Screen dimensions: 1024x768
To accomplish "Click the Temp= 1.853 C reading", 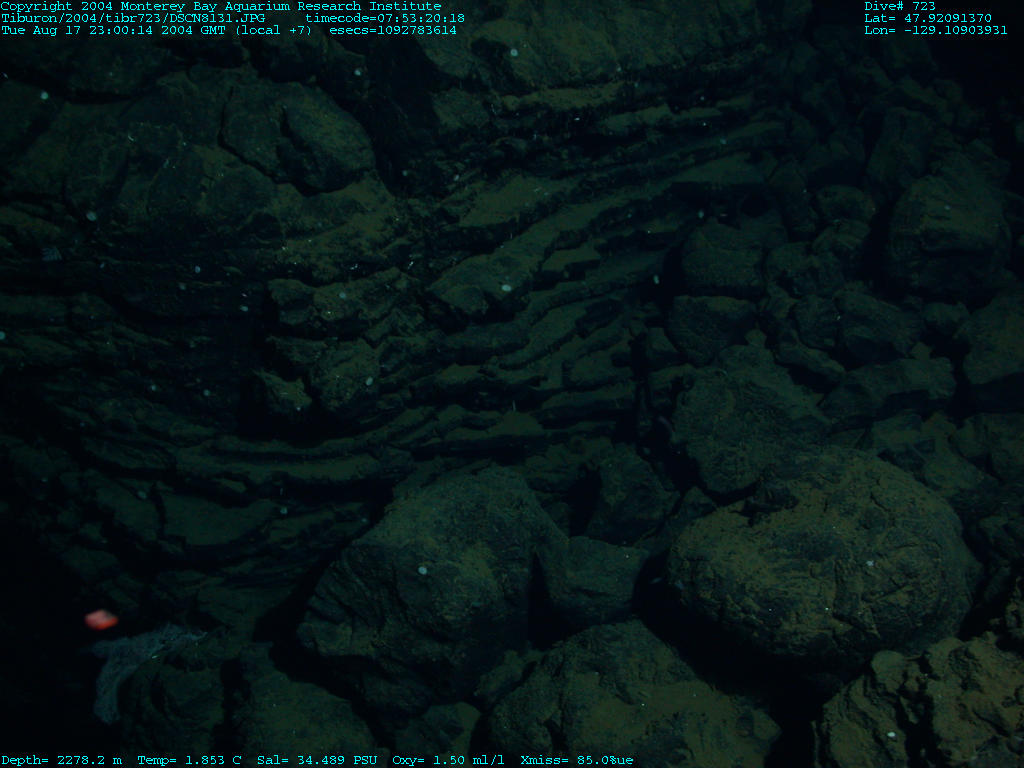I will tap(189, 760).
